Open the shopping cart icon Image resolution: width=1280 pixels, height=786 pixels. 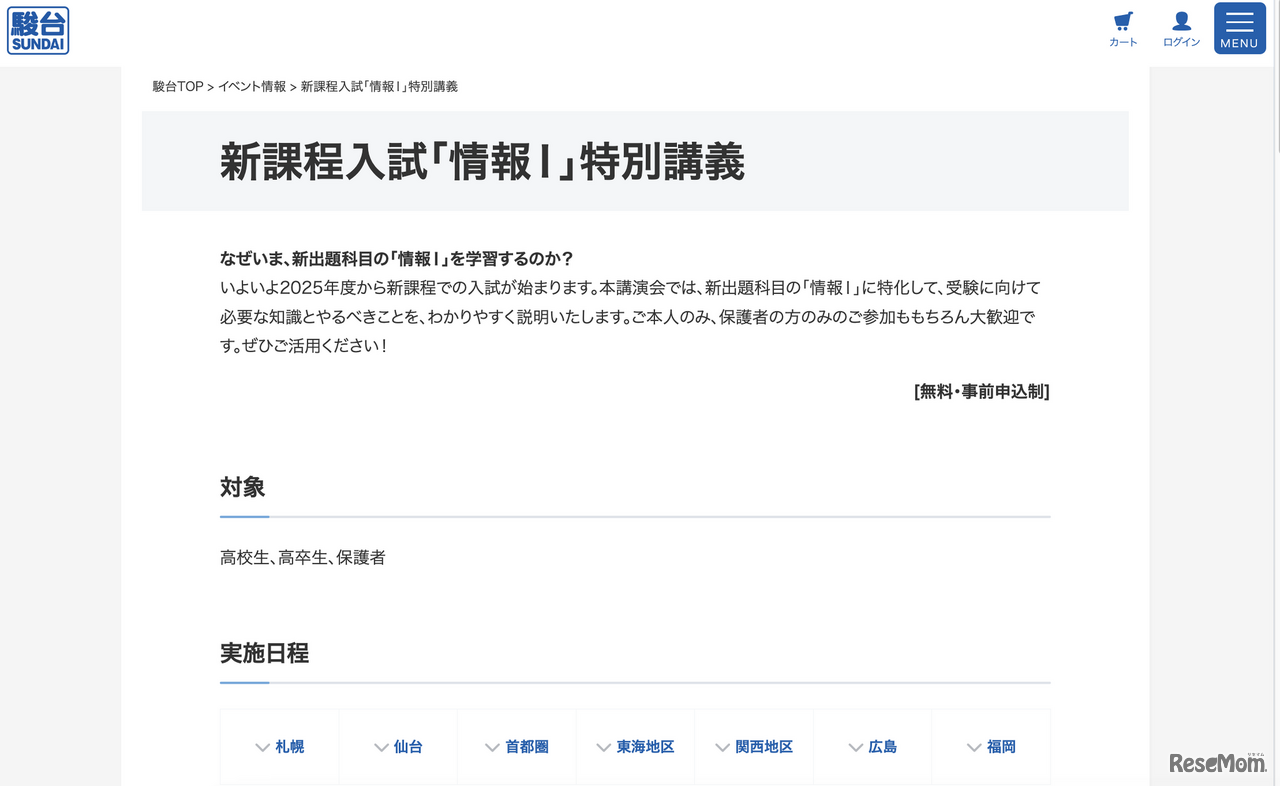click(x=1123, y=22)
